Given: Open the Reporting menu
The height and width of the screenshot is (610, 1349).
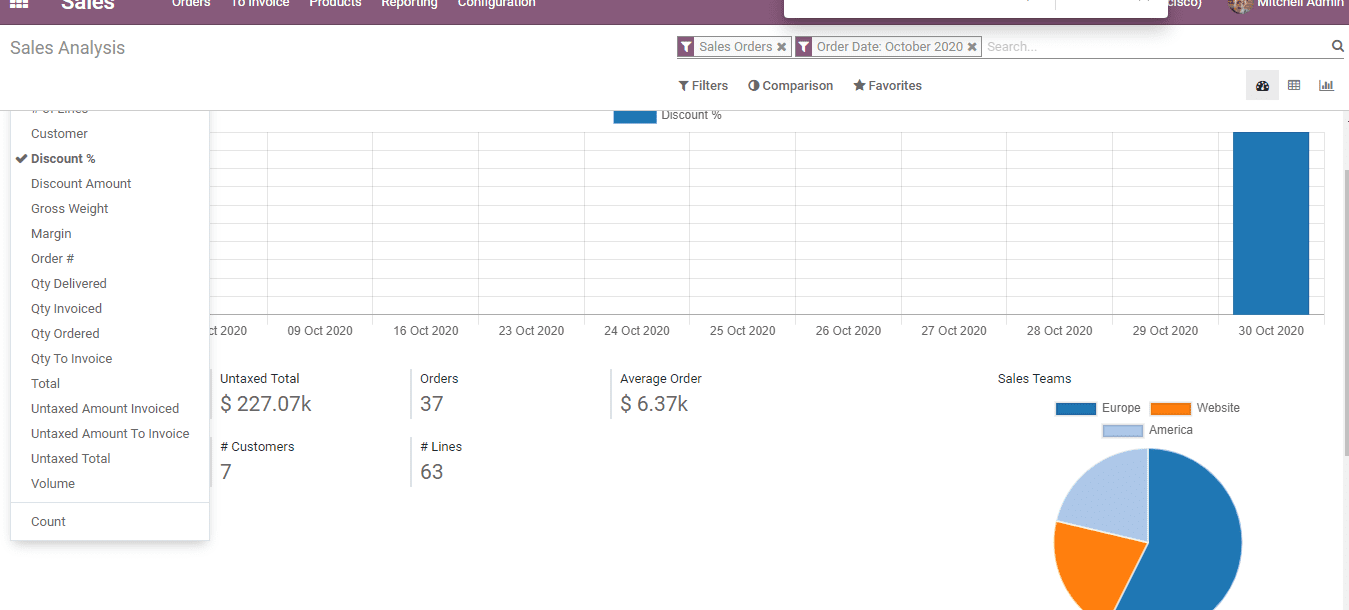Looking at the screenshot, I should pos(409,4).
